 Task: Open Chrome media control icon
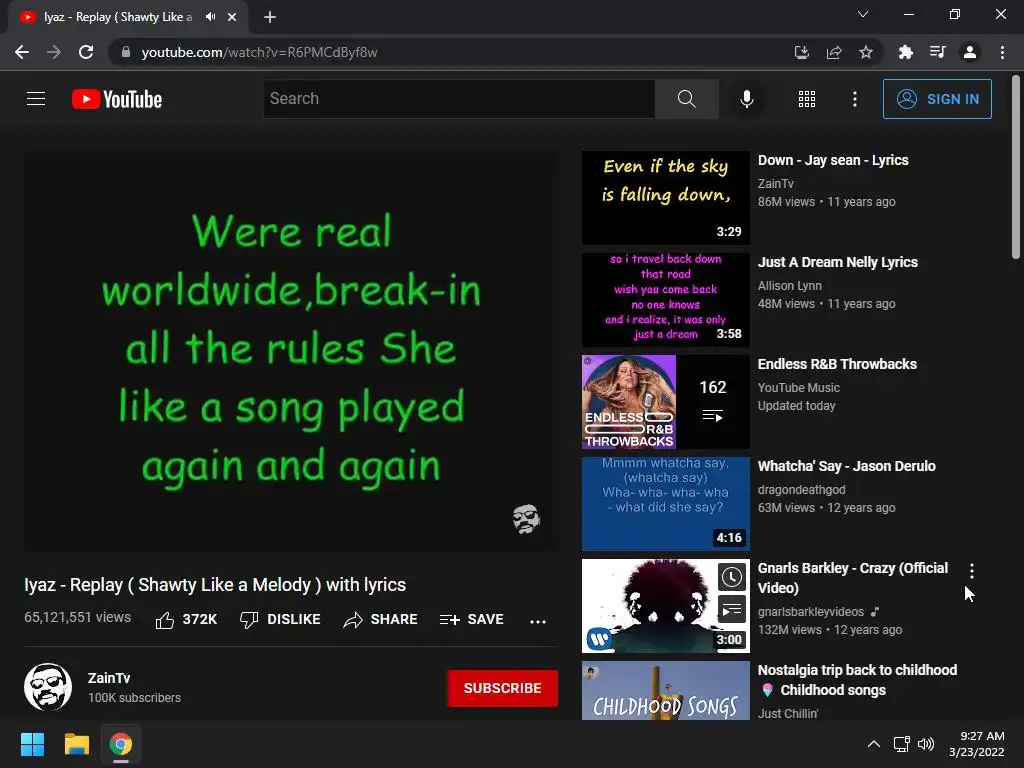pyautogui.click(x=937, y=52)
